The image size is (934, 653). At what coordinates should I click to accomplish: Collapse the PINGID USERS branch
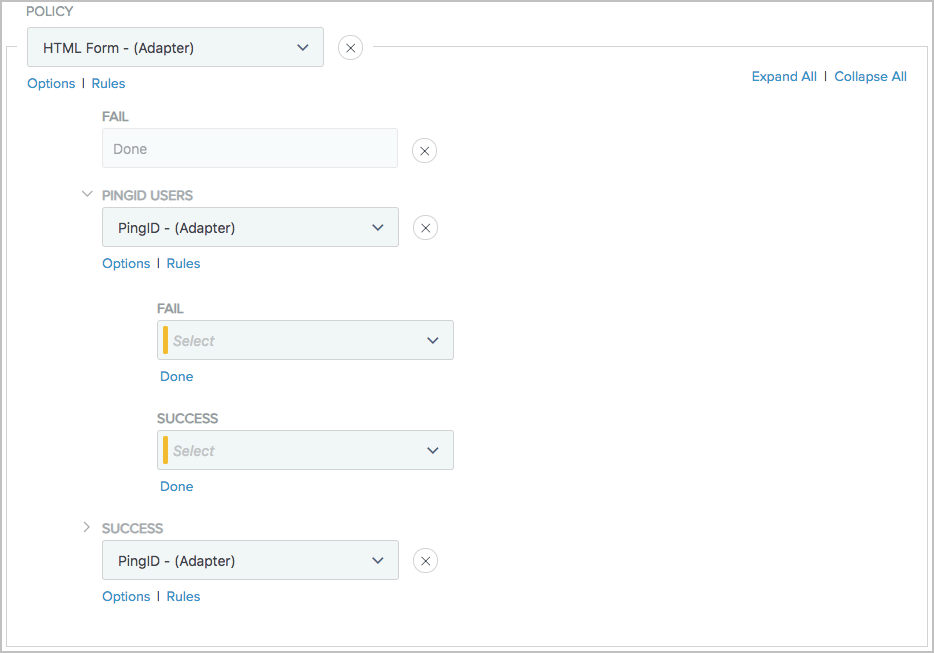click(87, 193)
